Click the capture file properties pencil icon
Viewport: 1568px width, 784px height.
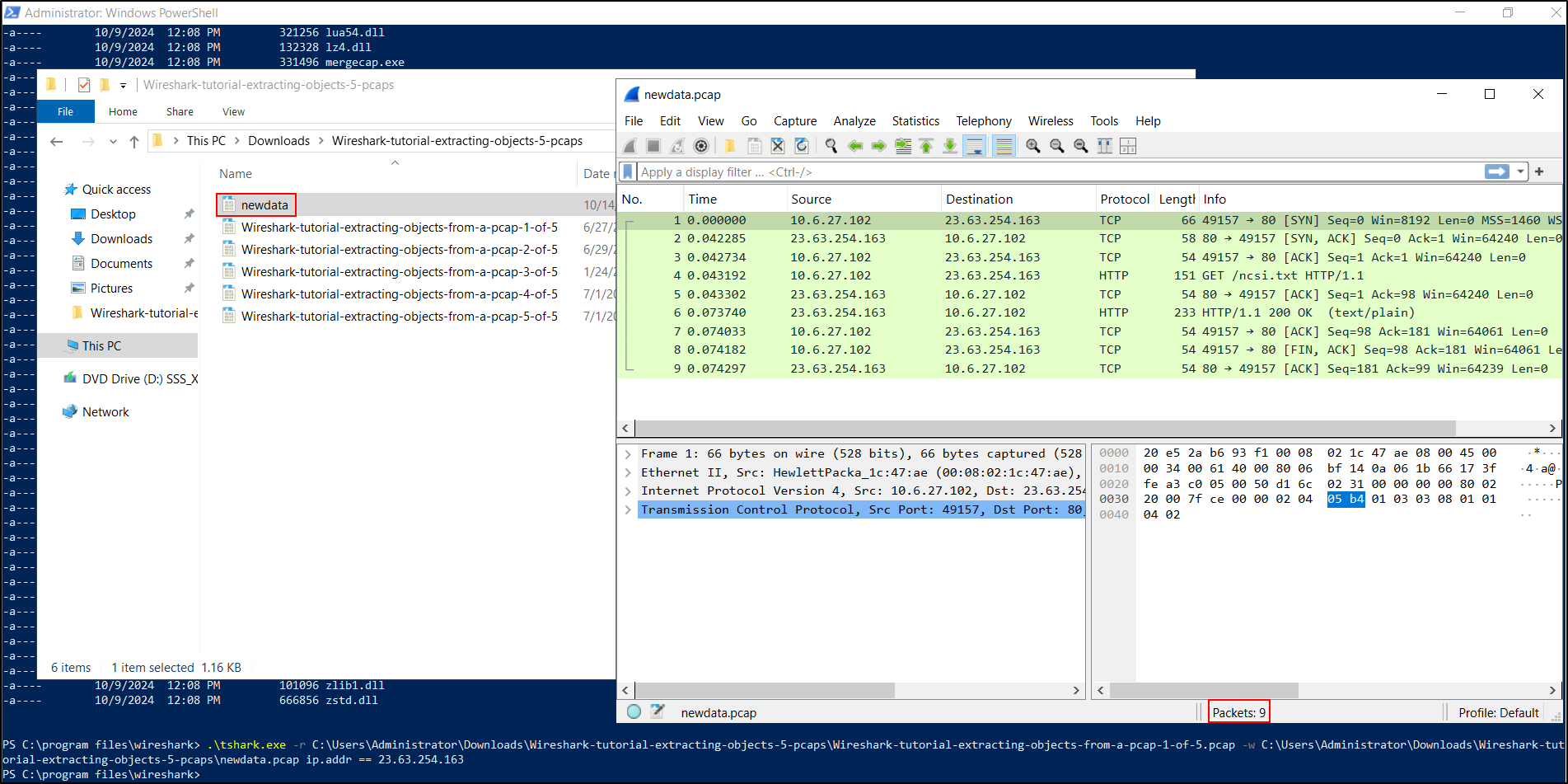coord(658,711)
